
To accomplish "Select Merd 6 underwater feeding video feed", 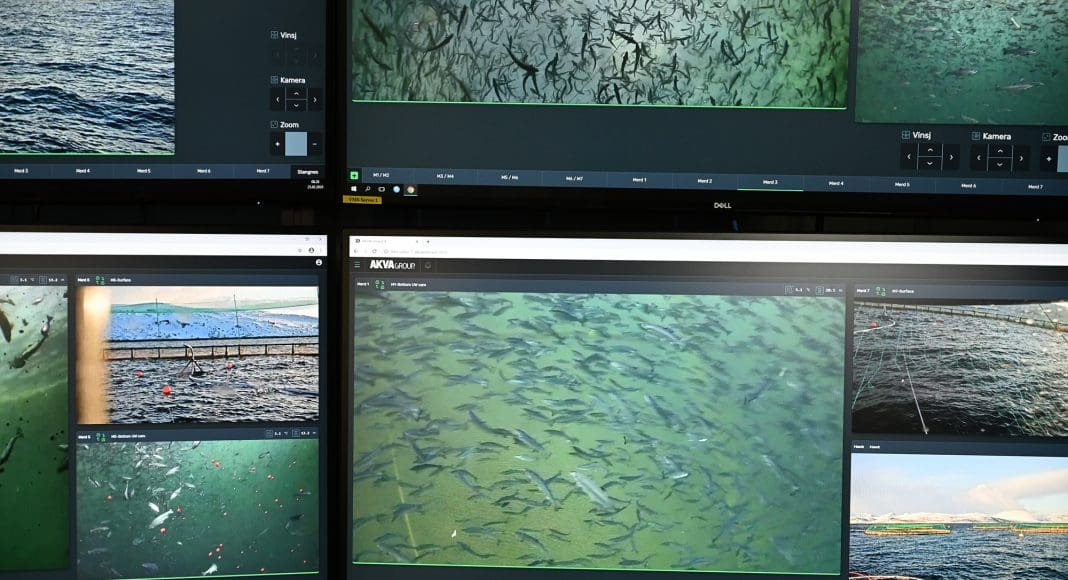I will point(198,508).
